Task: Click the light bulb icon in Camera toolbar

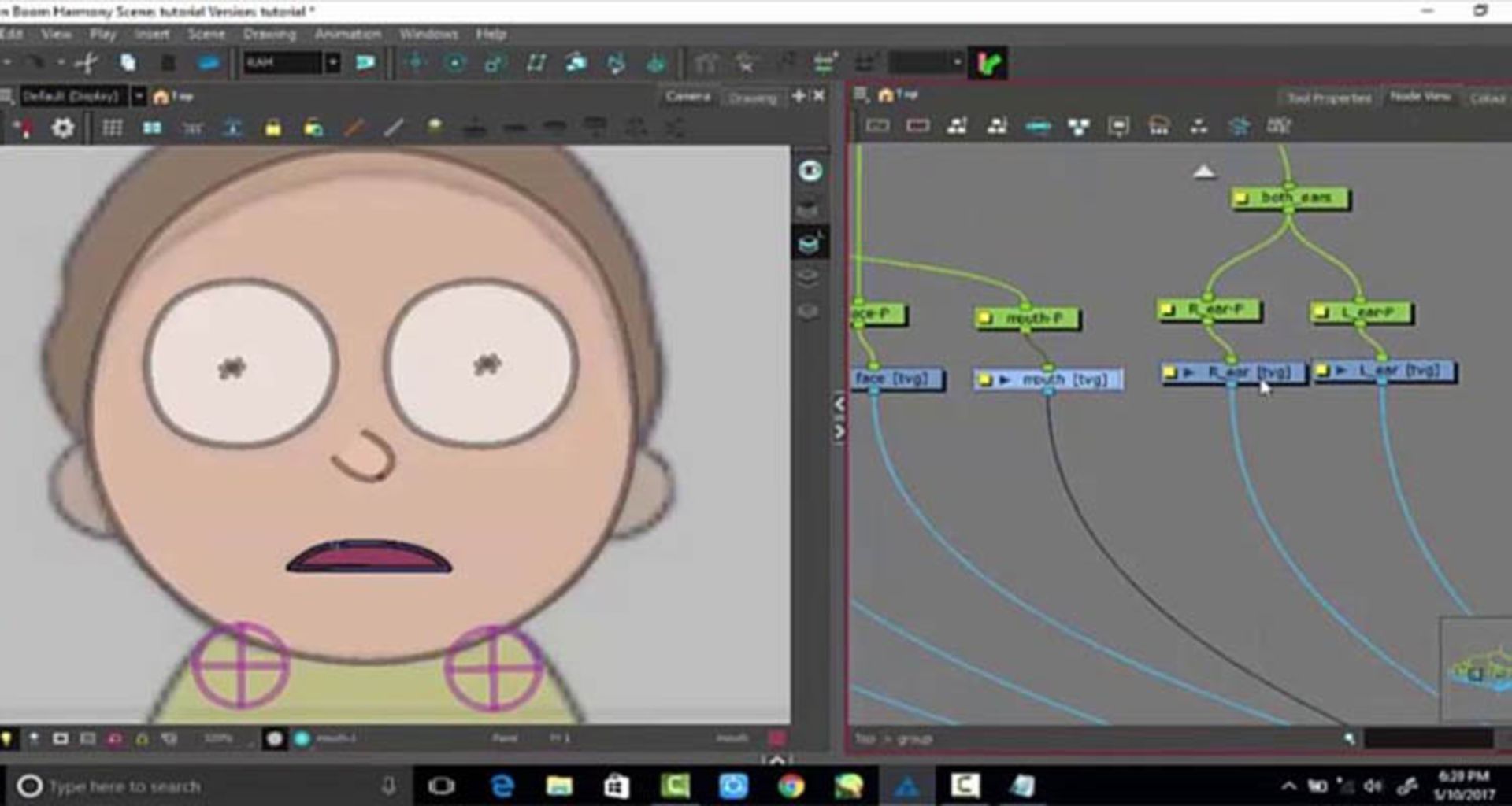Action: pyautogui.click(x=434, y=126)
